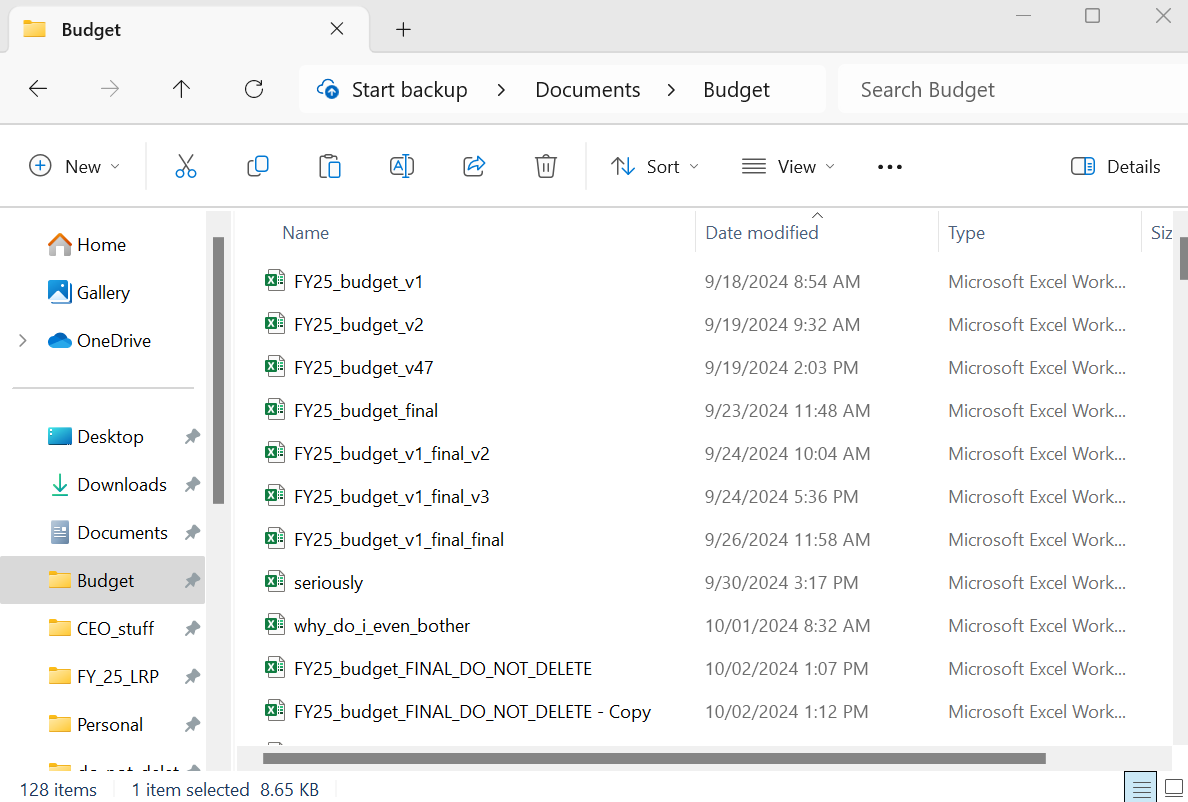Click the forward navigation arrow
This screenshot has height=802, width=1188.
click(x=110, y=89)
